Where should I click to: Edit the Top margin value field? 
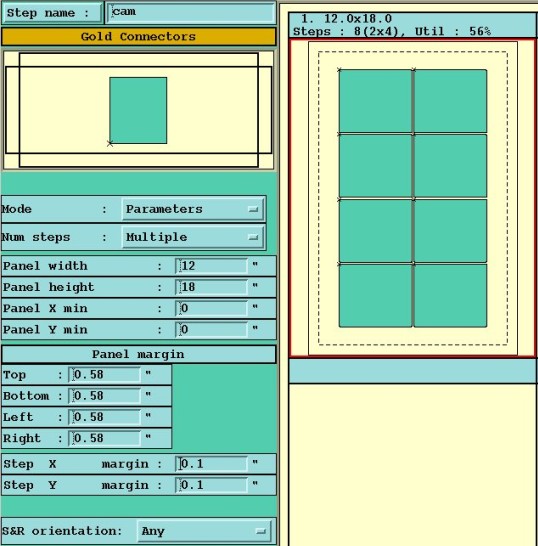click(105, 375)
